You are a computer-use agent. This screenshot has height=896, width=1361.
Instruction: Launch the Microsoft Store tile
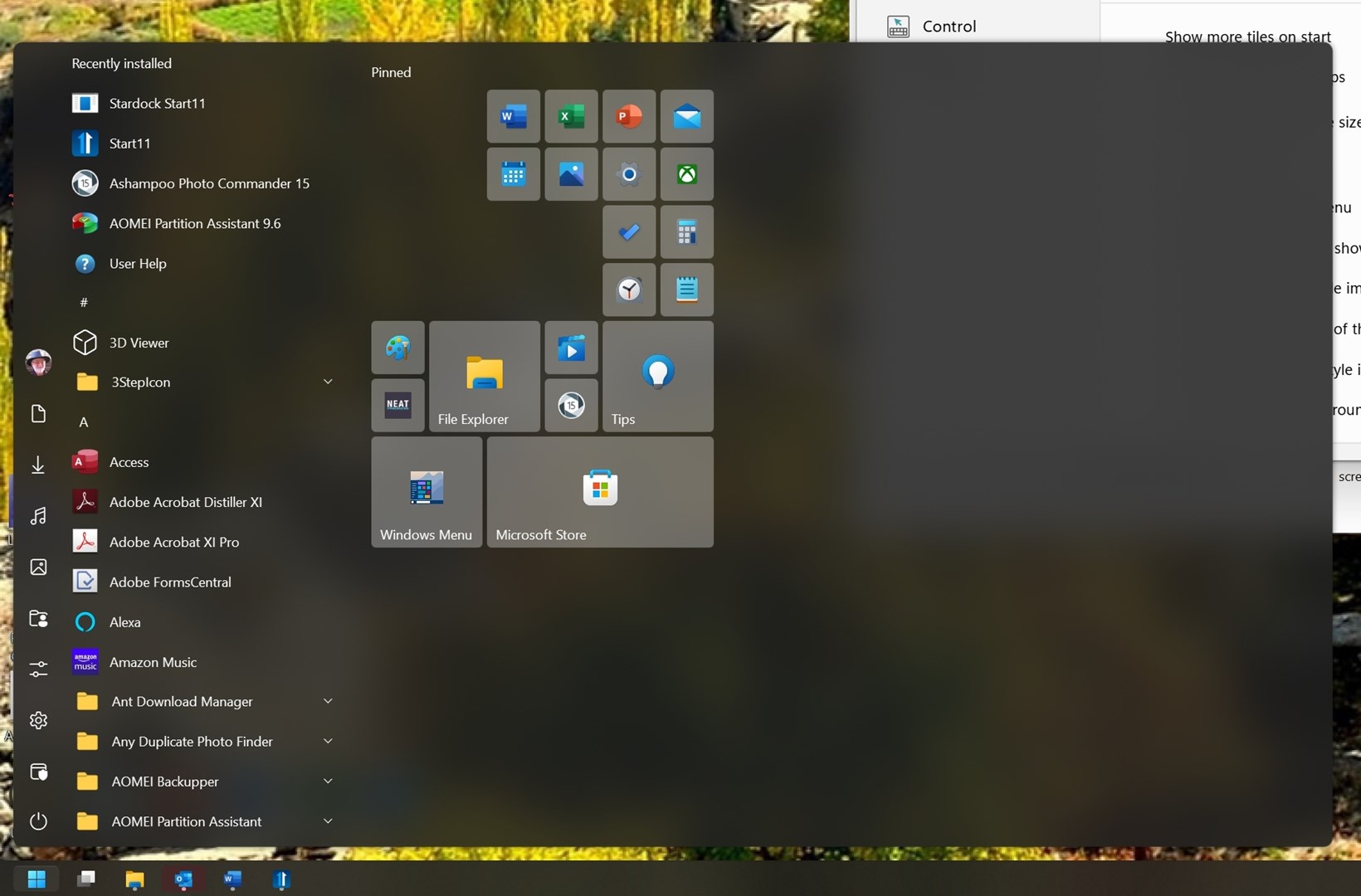click(600, 492)
